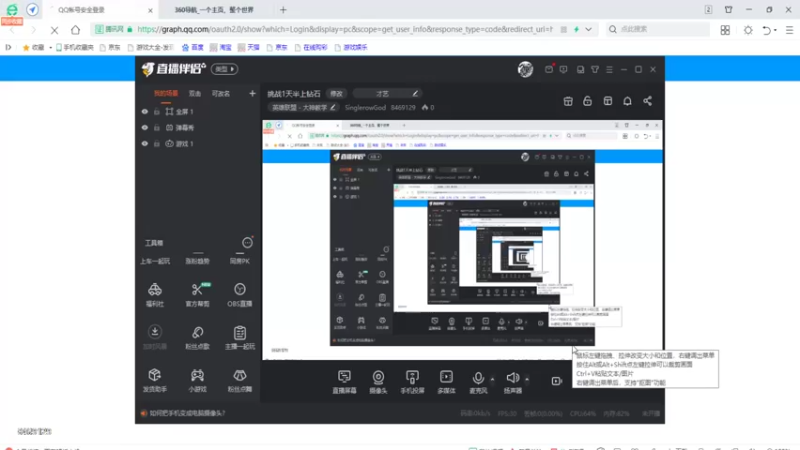Open the 同屏PK toolbox shortcut
The image size is (800, 450).
pyautogui.click(x=240, y=261)
